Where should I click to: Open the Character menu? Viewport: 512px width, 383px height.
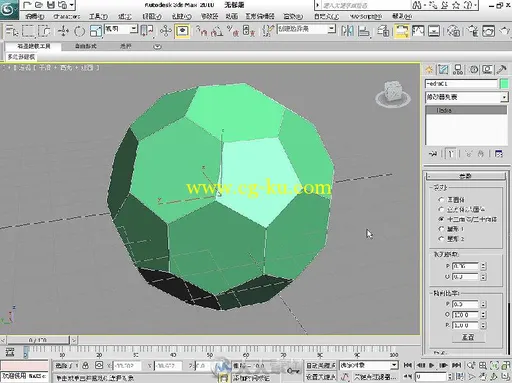tap(67, 16)
